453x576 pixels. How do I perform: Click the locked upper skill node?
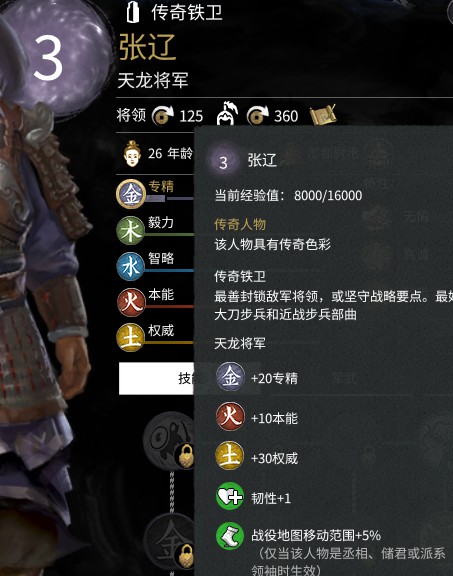[169, 441]
